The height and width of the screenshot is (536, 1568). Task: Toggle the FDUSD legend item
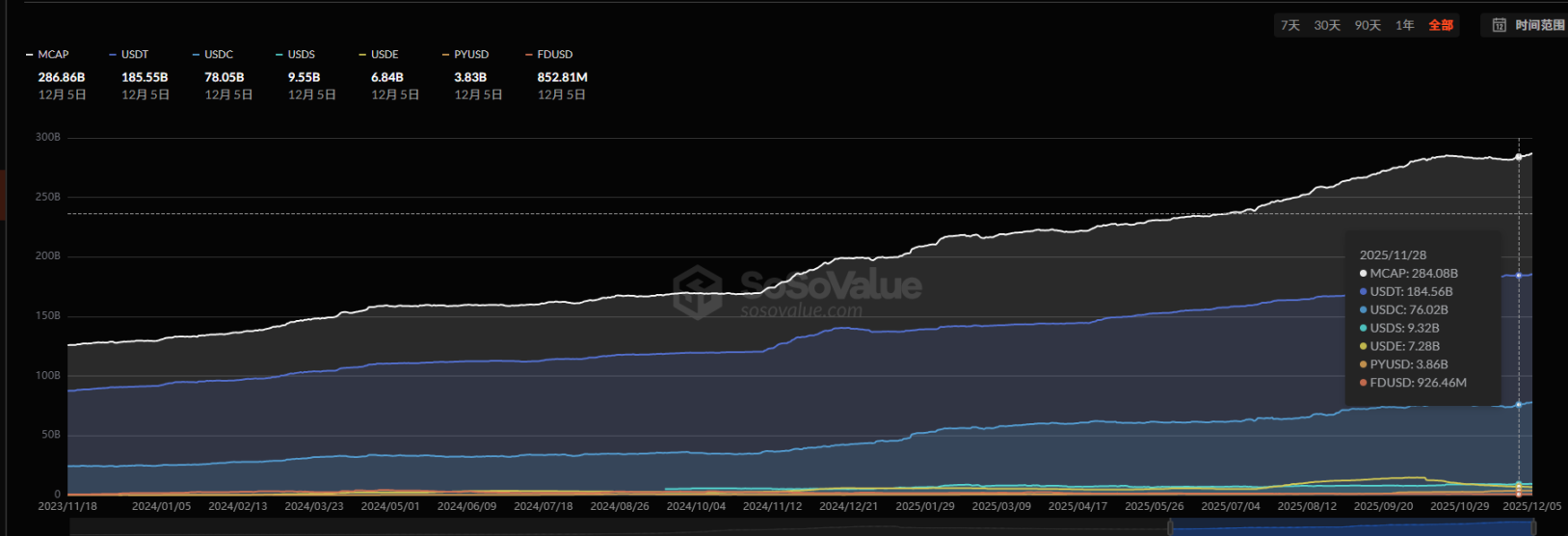coord(554,55)
